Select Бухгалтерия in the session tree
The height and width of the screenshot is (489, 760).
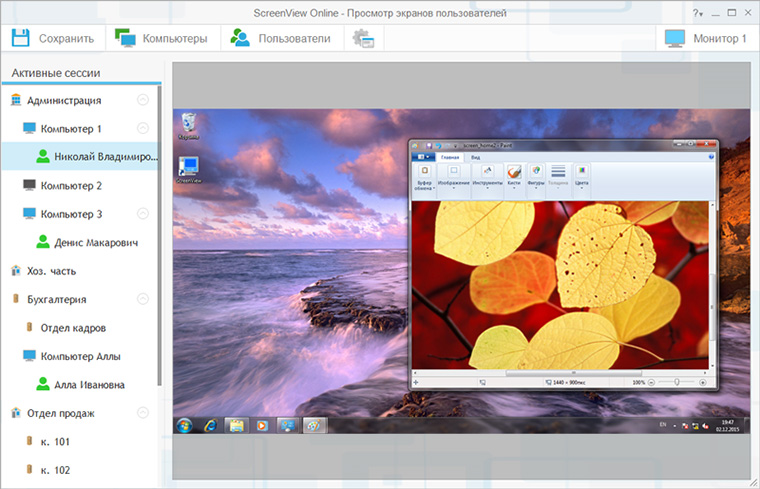56,300
